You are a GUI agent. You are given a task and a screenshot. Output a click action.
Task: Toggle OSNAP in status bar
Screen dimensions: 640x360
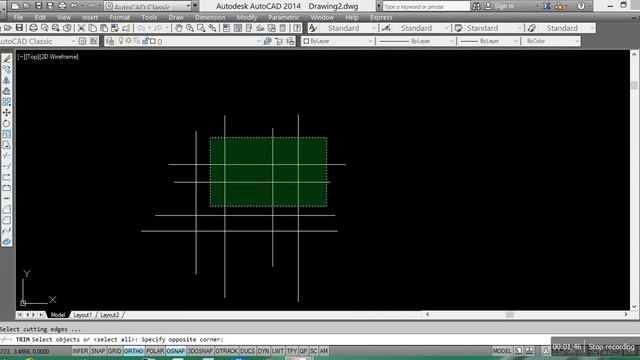(x=176, y=351)
